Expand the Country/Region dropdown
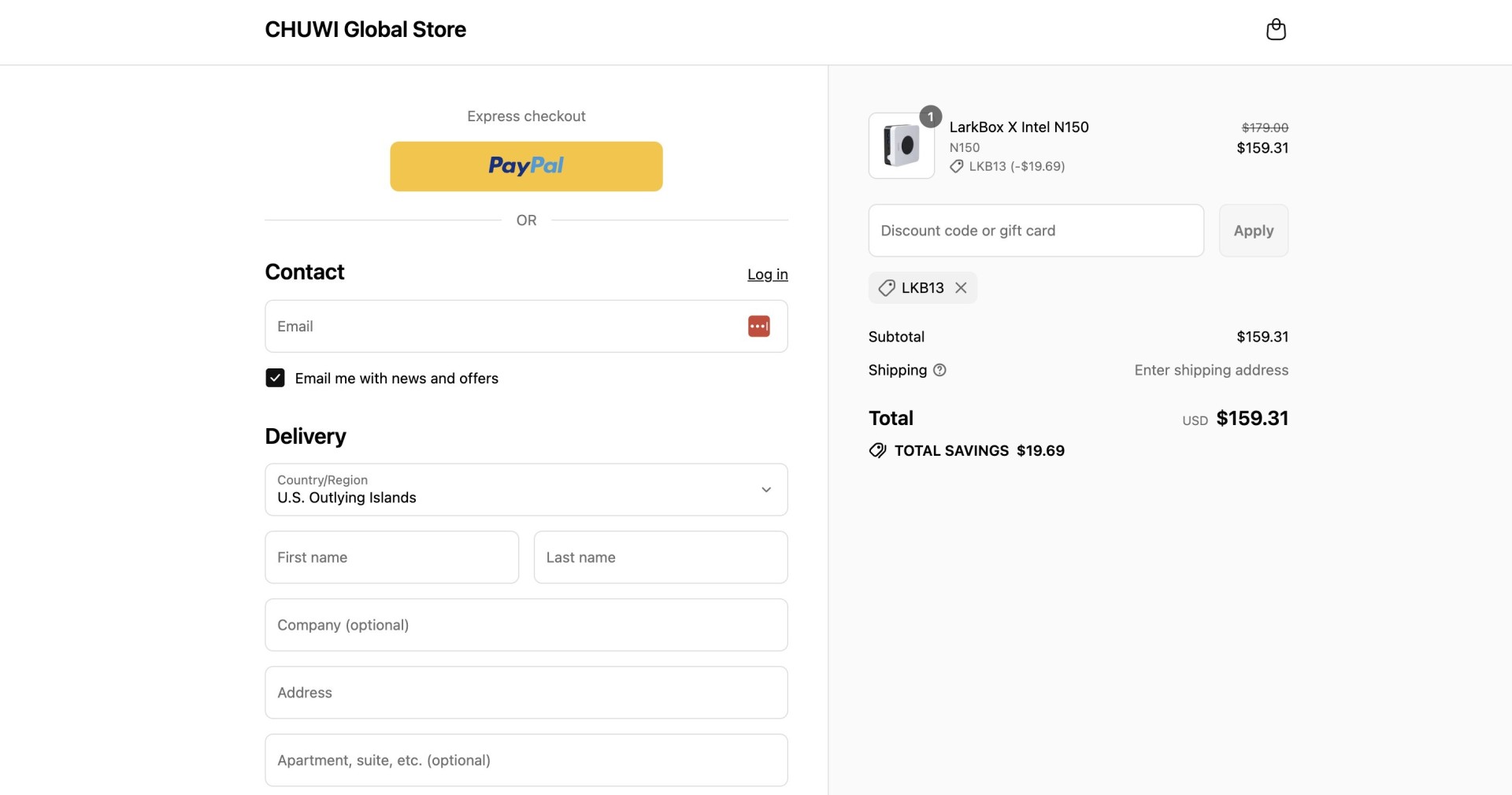The height and width of the screenshot is (795, 1512). (x=526, y=490)
